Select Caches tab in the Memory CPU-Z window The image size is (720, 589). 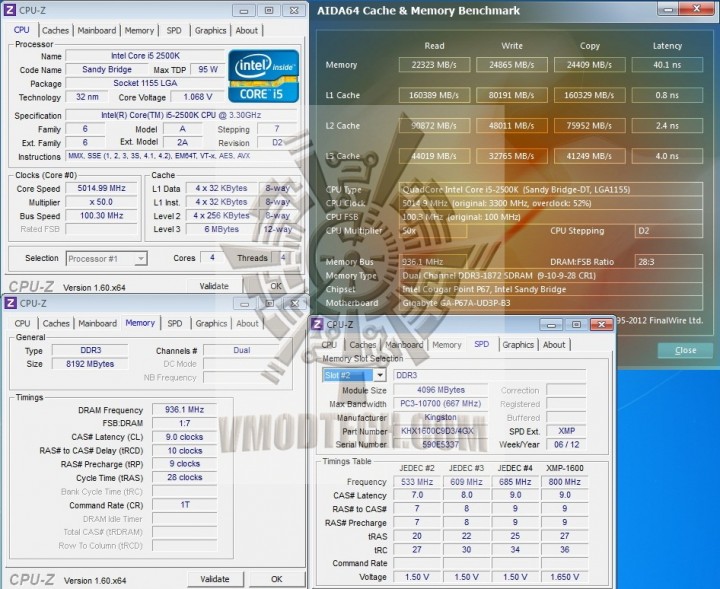pos(56,324)
